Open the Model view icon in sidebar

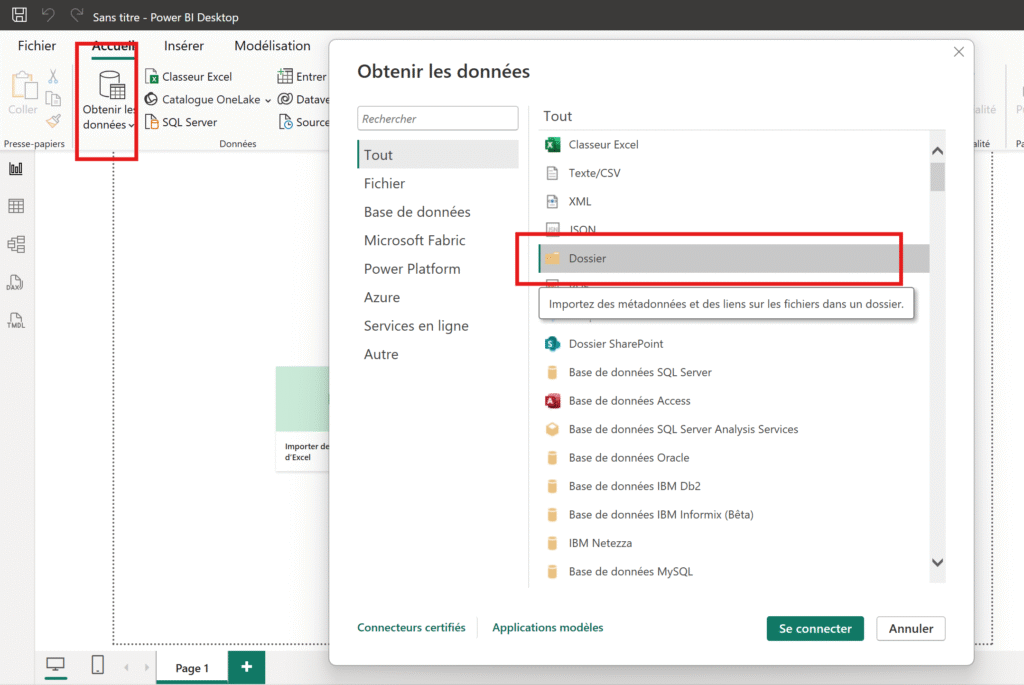16,244
